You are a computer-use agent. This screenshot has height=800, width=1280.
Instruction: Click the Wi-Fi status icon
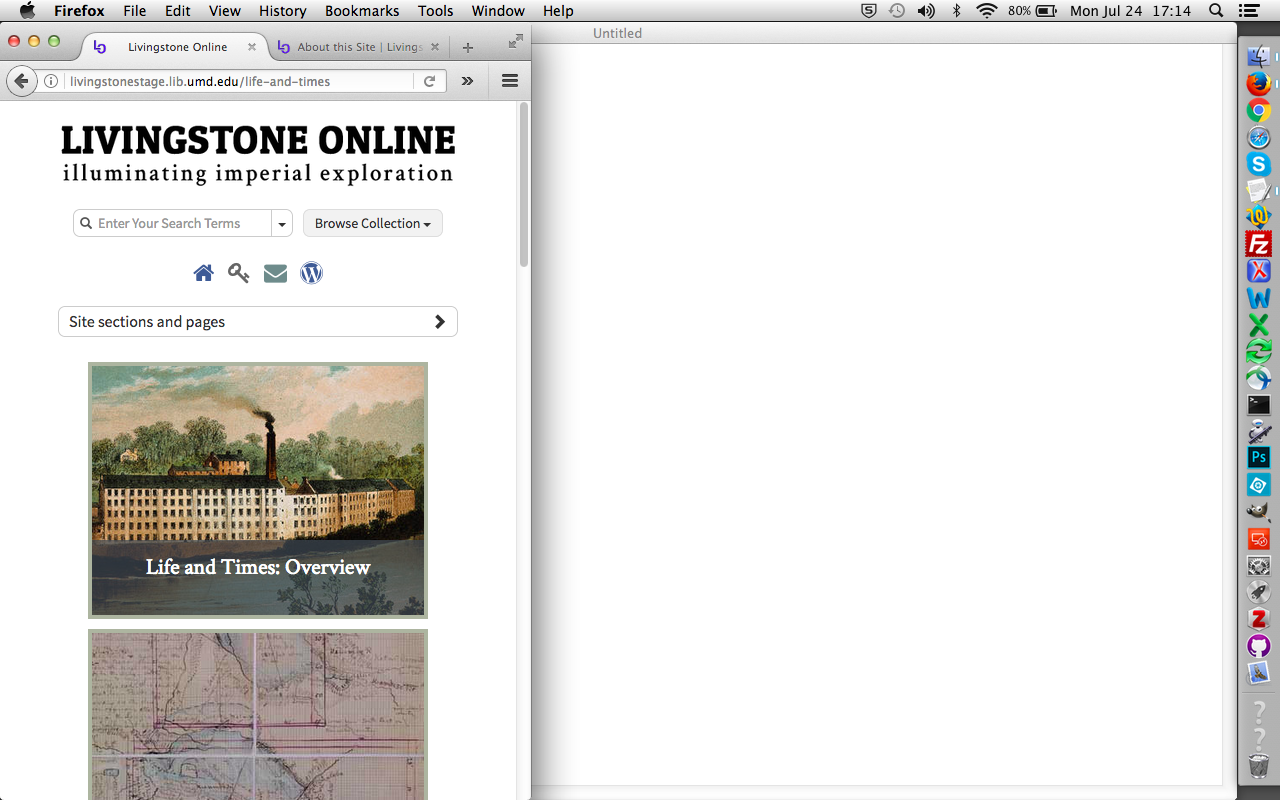pos(987,11)
